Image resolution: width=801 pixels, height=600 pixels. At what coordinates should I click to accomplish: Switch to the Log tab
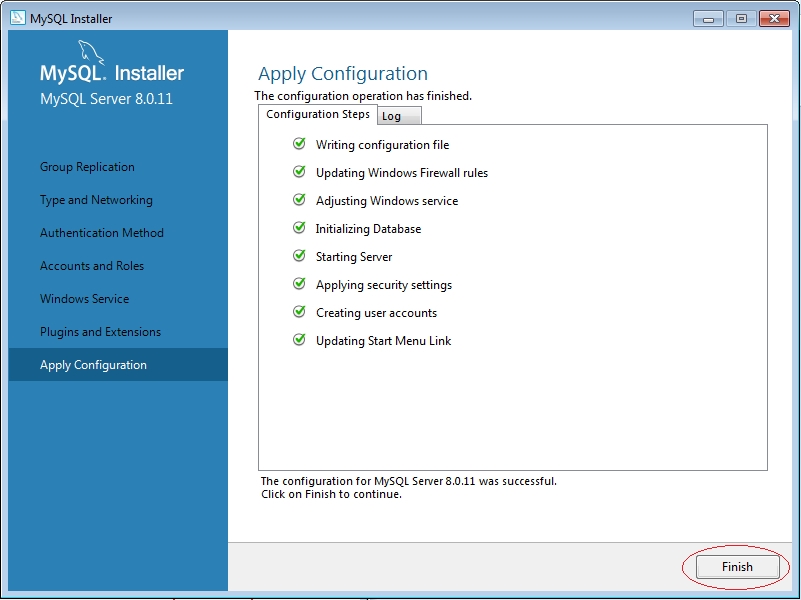[x=392, y=116]
